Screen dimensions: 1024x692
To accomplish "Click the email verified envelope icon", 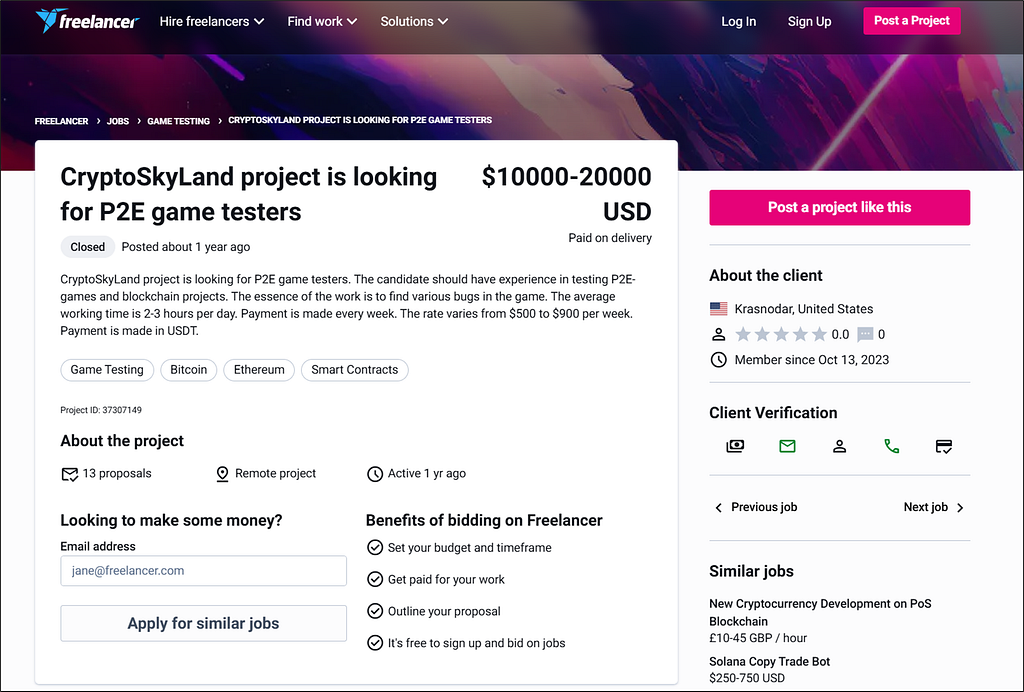I will pyautogui.click(x=788, y=446).
